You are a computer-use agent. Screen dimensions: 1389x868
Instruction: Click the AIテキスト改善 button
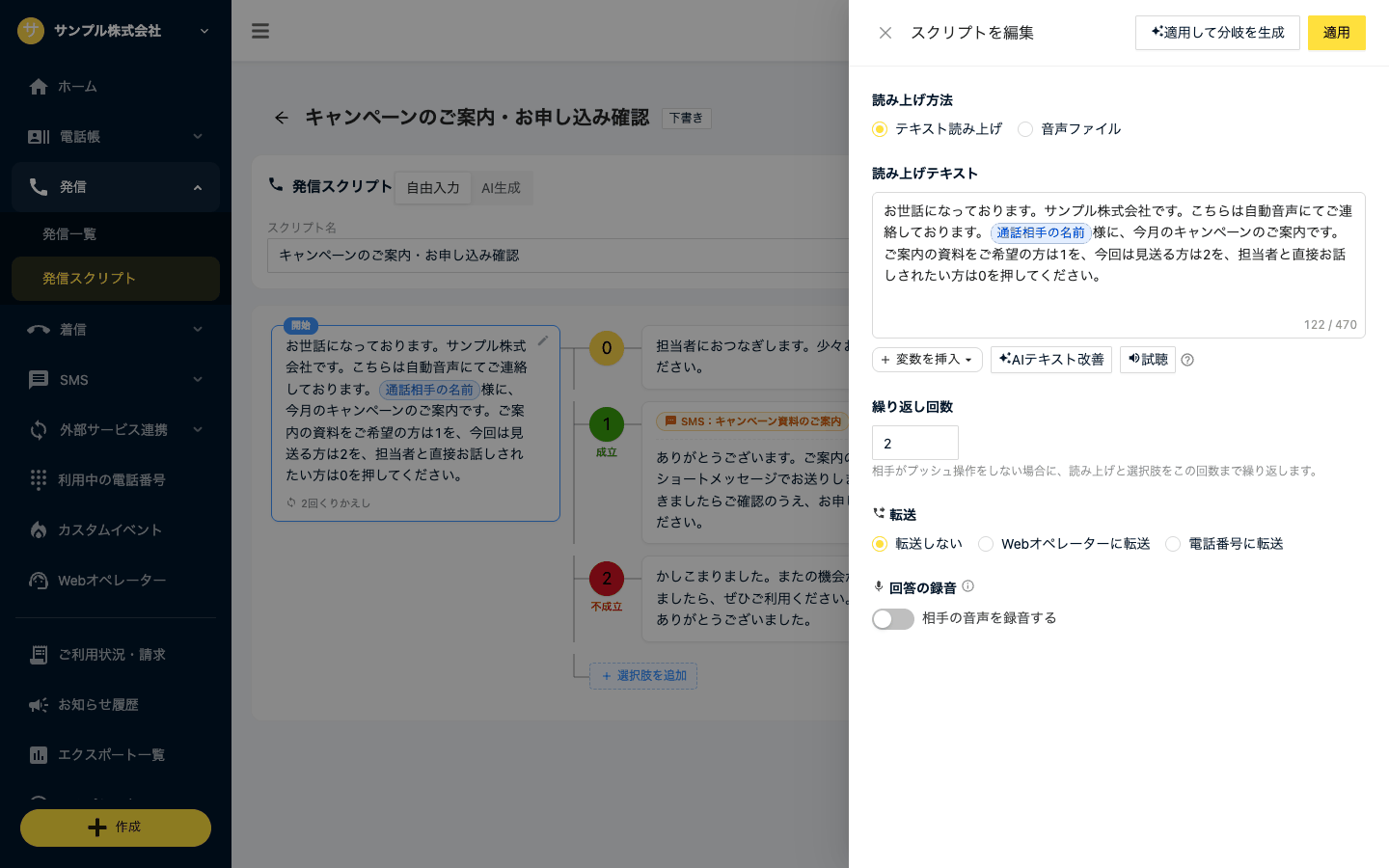(1051, 360)
